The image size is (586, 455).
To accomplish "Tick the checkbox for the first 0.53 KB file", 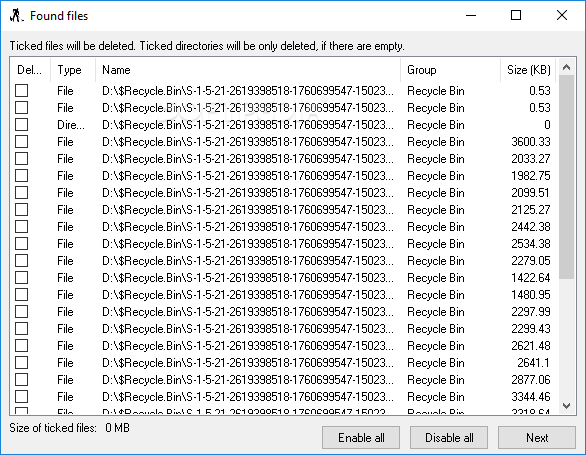I will point(21,90).
